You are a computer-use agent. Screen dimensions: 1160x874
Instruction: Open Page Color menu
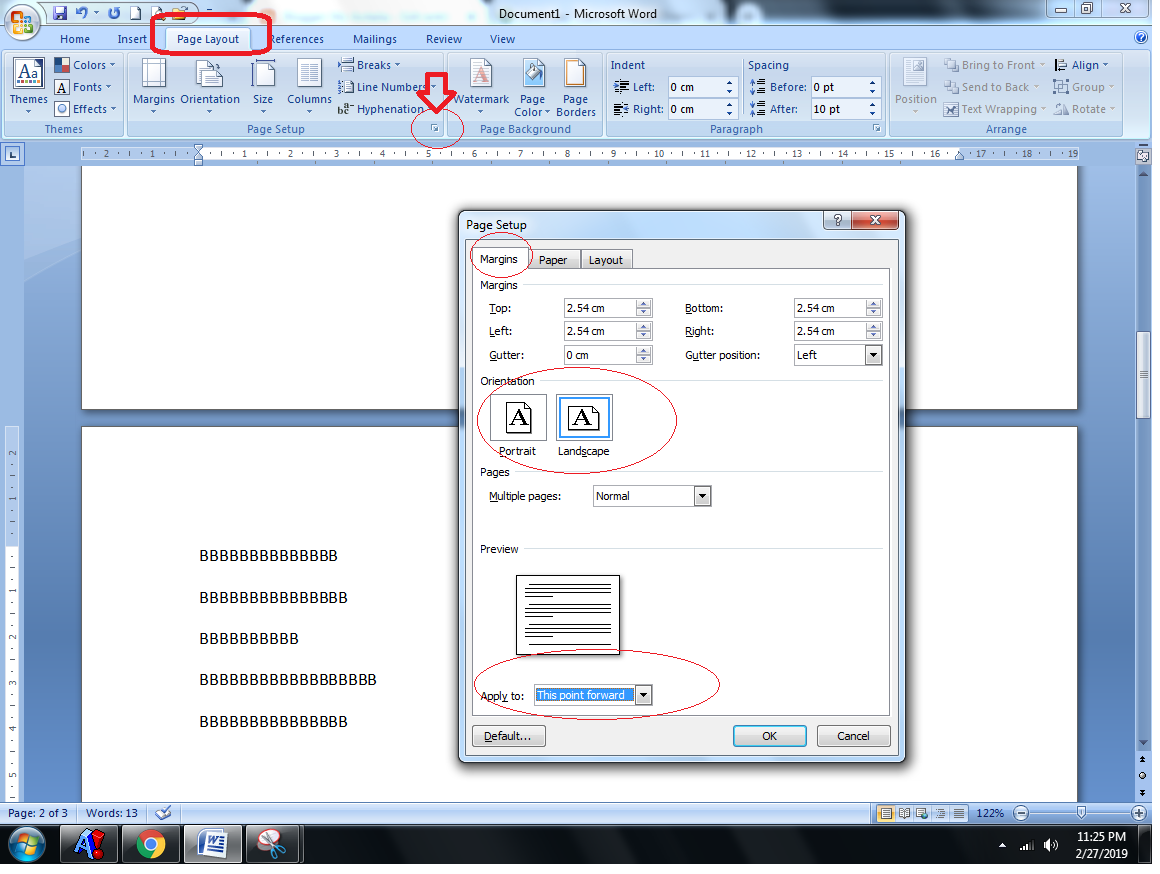[532, 87]
